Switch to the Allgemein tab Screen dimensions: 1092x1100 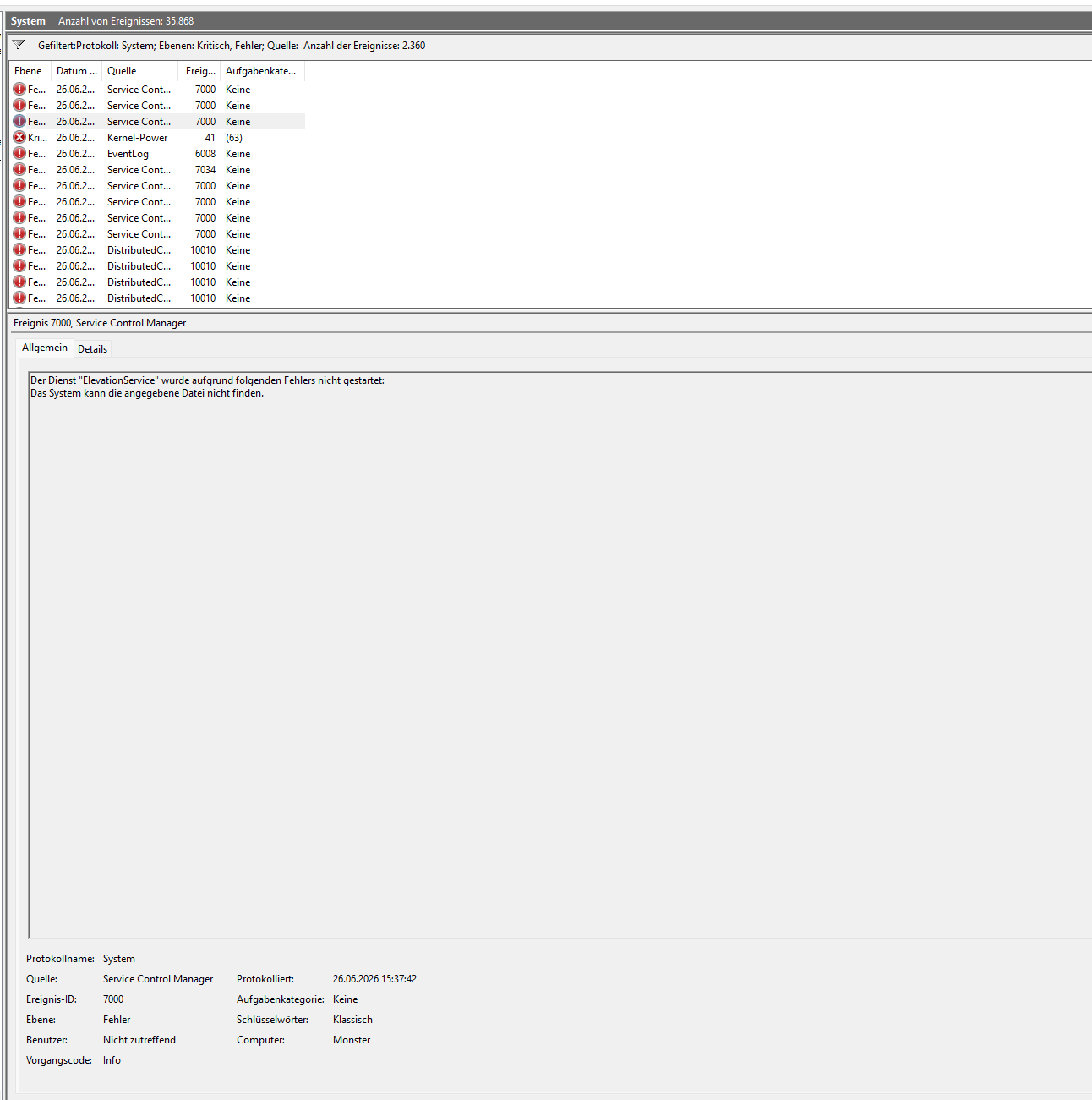(45, 348)
